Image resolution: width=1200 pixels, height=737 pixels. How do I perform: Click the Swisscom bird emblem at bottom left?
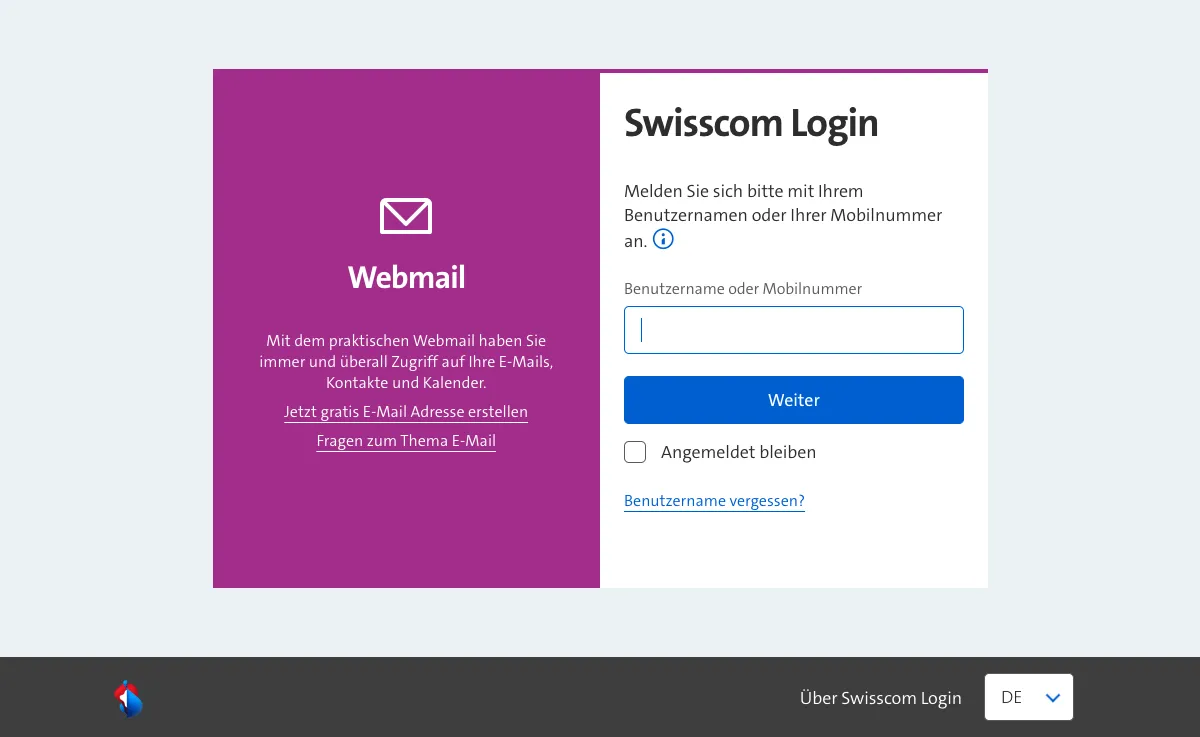coord(128,697)
